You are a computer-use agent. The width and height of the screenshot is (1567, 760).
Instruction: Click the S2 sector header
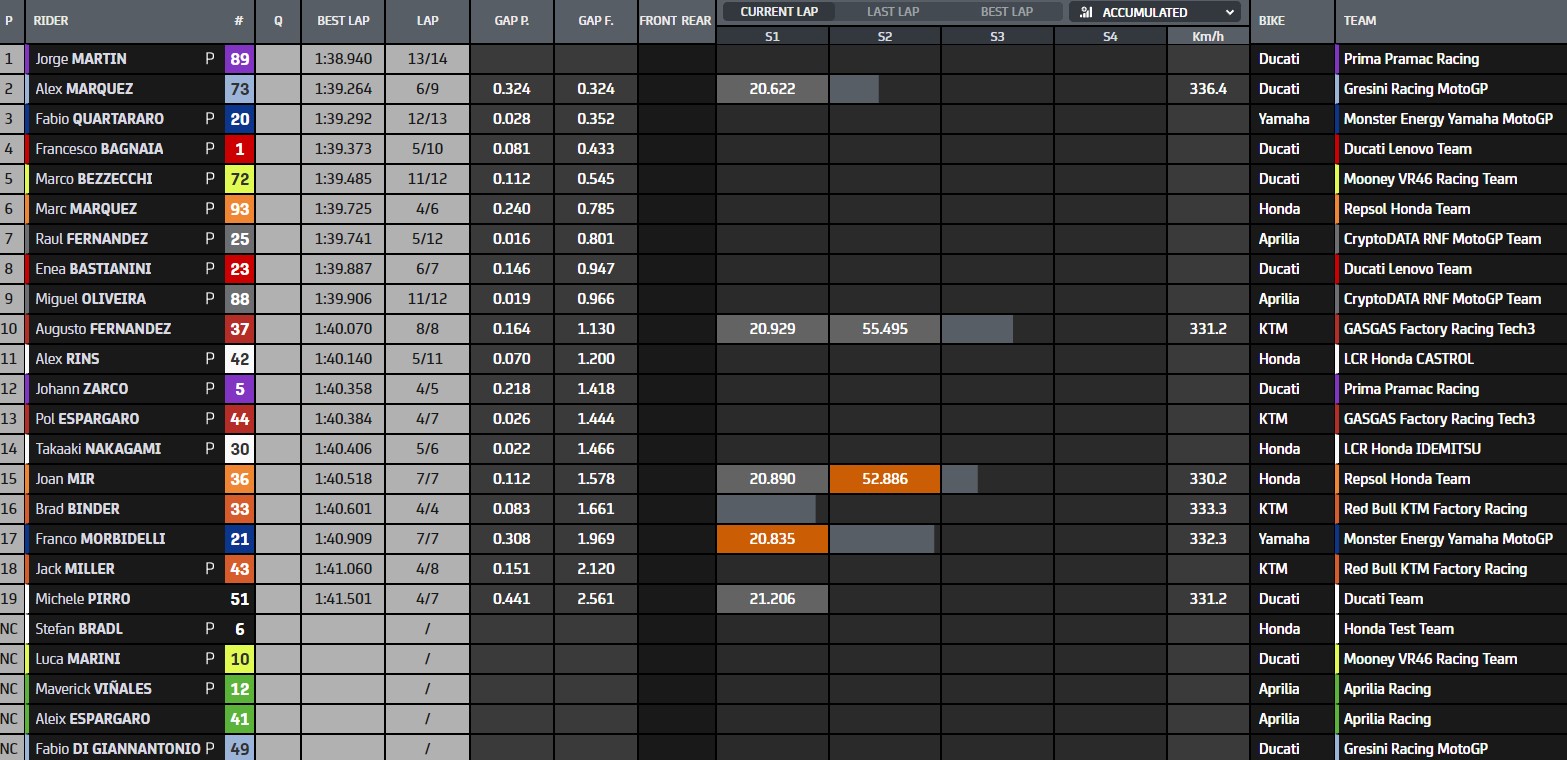pos(885,35)
